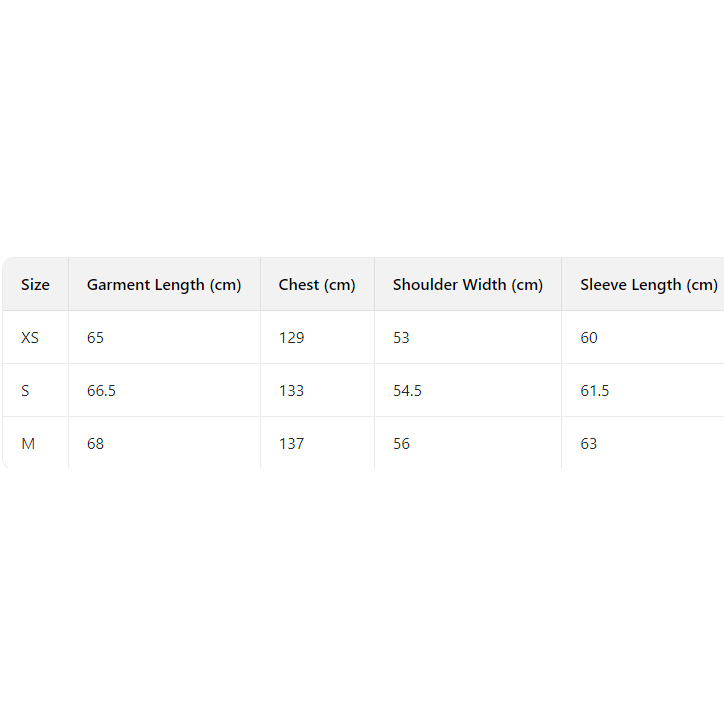Click XS shoulder width value 53

tap(401, 338)
